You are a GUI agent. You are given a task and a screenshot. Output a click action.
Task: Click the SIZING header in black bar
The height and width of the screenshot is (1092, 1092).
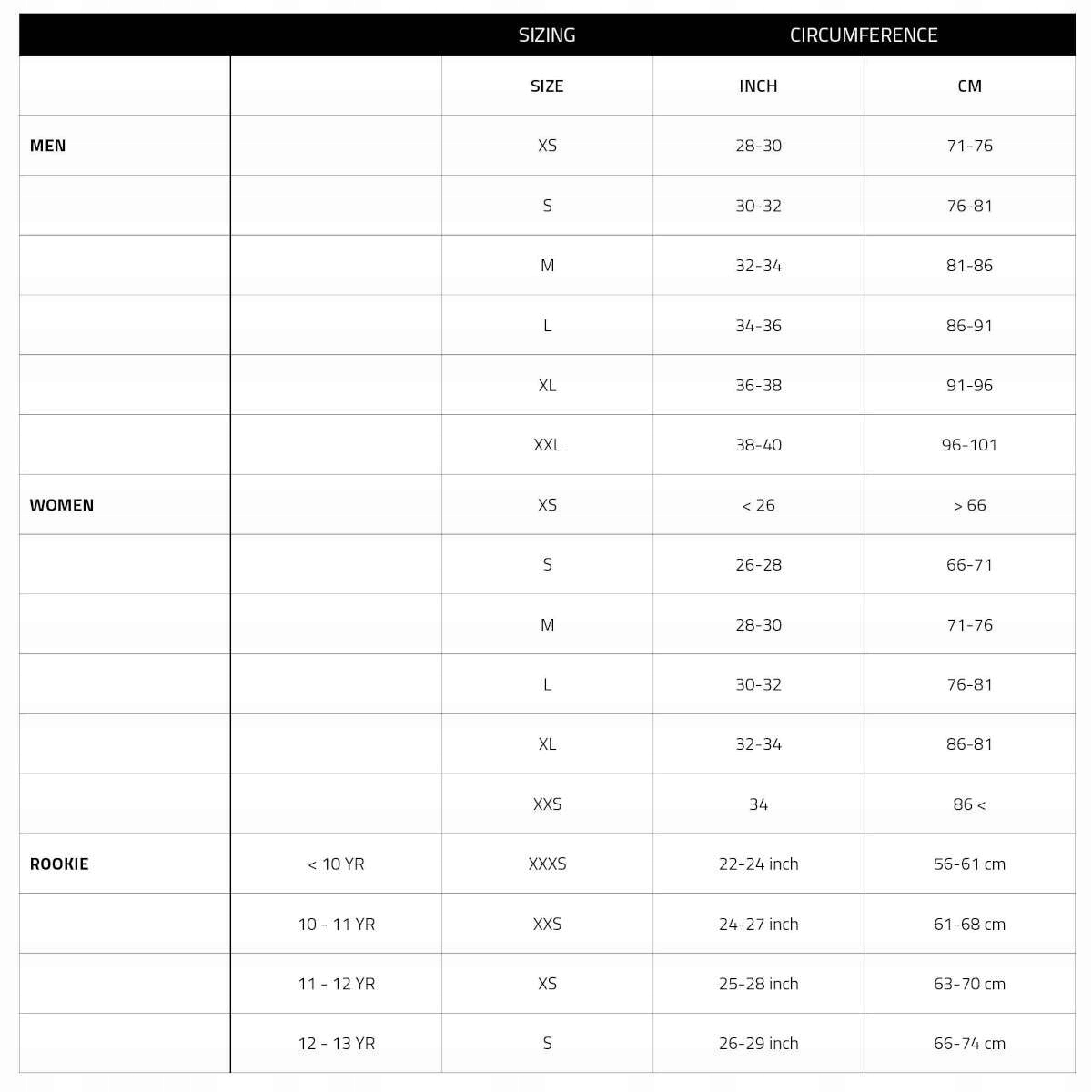[x=547, y=35]
